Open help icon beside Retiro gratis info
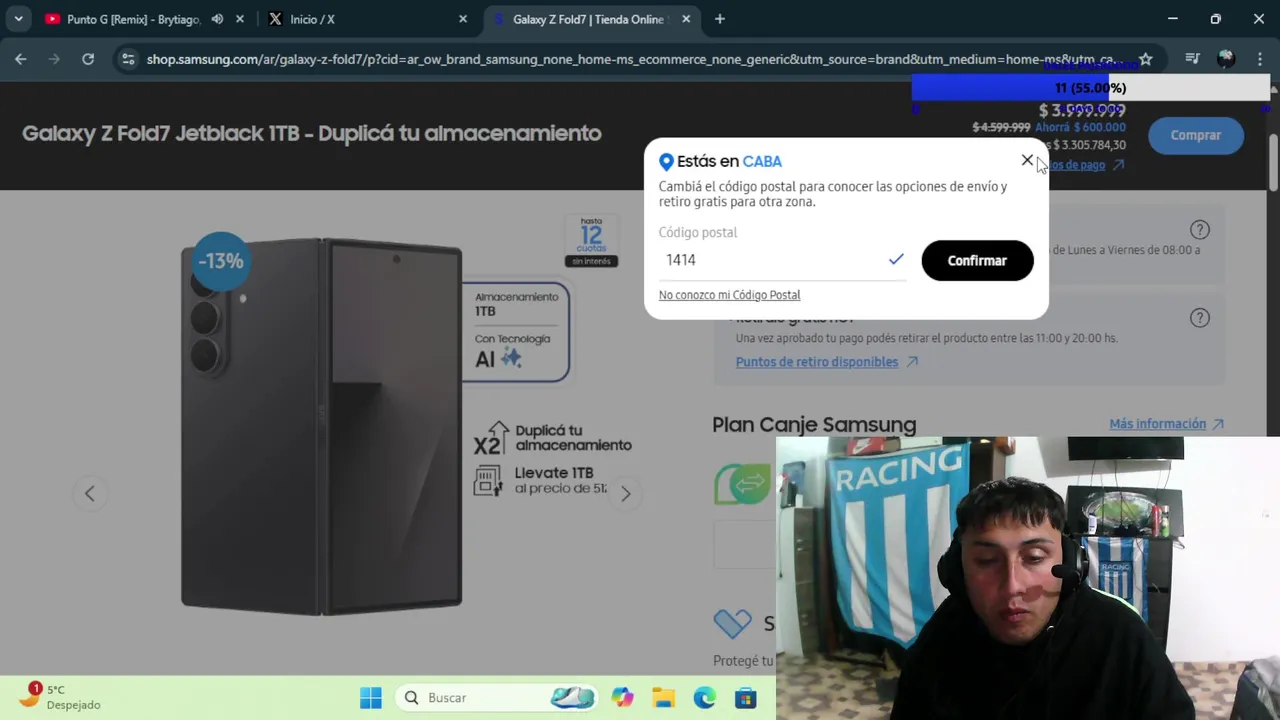The height and width of the screenshot is (720, 1280). (x=1200, y=318)
